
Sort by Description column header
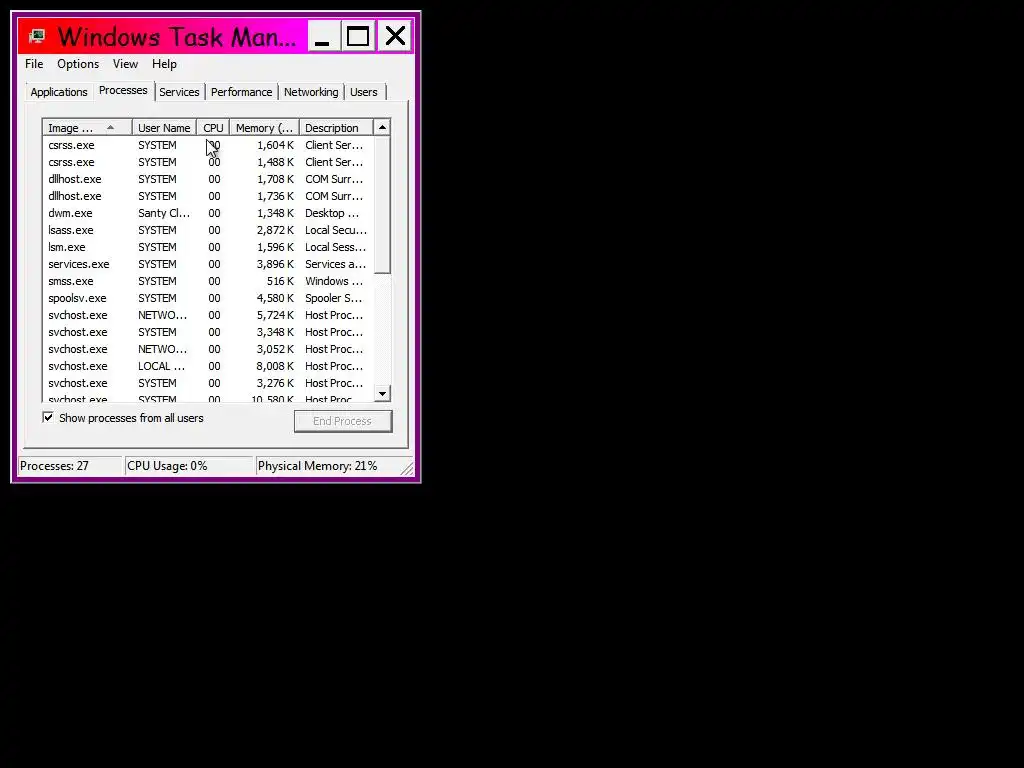click(x=336, y=128)
